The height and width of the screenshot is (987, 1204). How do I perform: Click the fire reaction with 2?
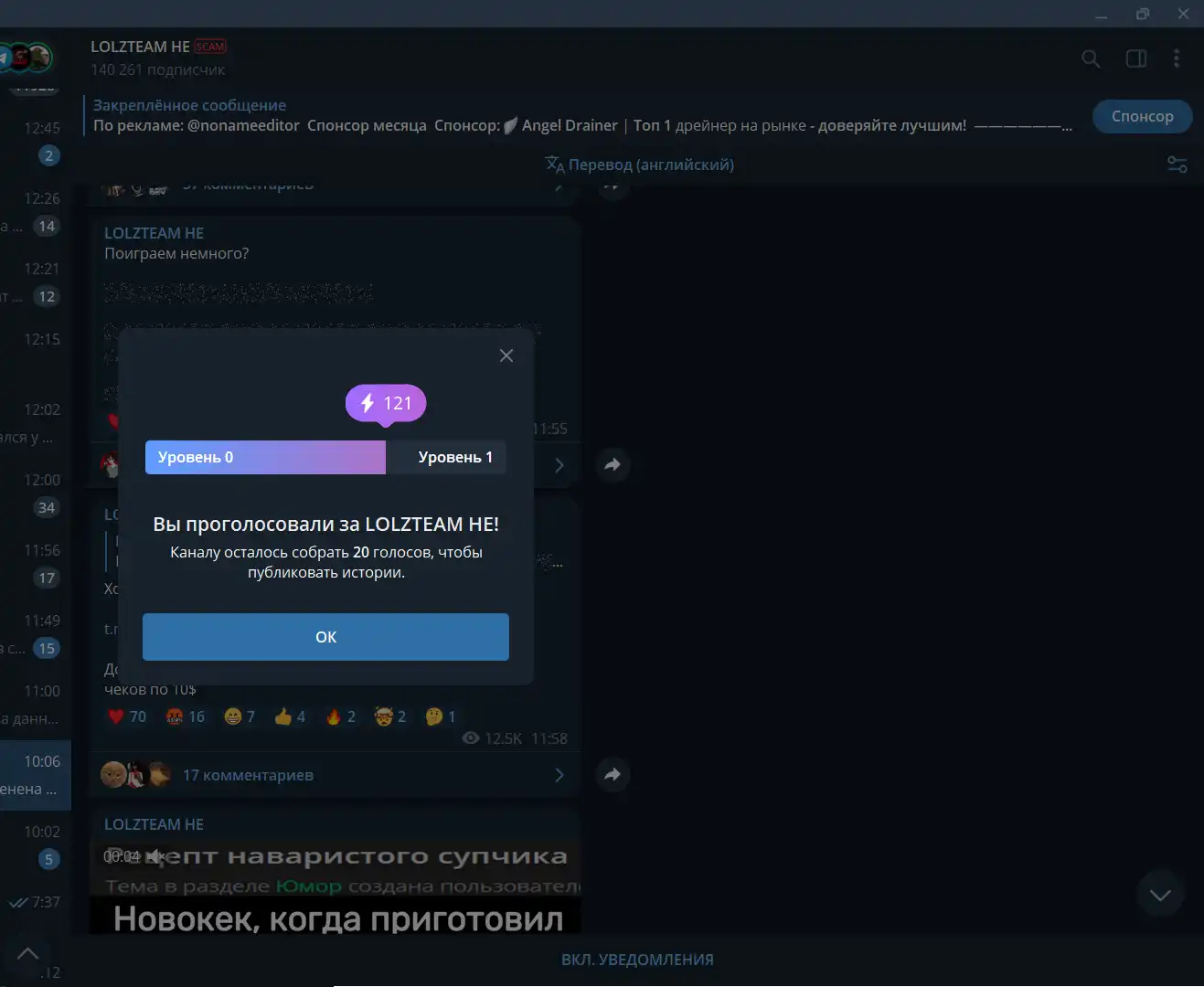[340, 716]
